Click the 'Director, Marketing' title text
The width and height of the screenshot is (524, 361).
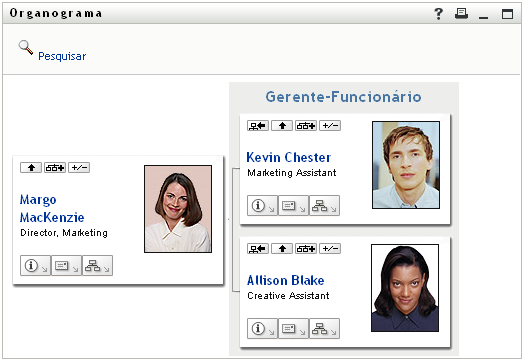[64, 233]
